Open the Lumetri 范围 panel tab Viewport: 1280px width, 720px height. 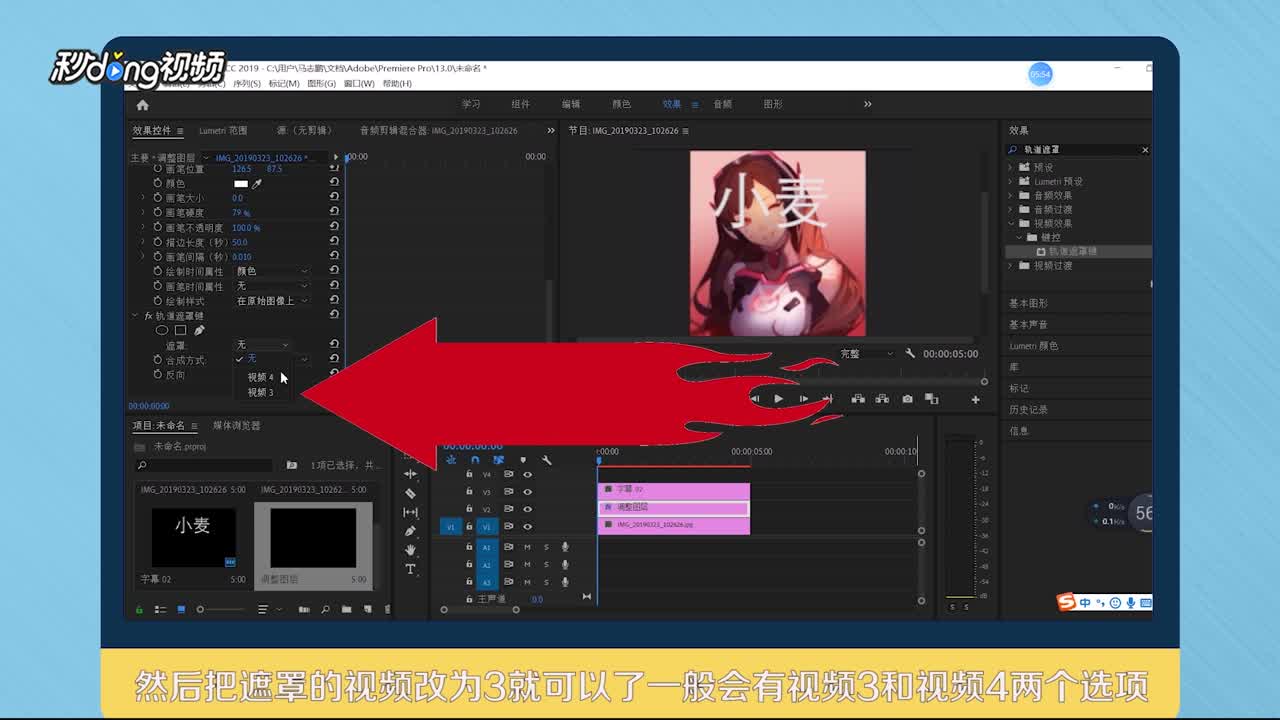click(222, 131)
